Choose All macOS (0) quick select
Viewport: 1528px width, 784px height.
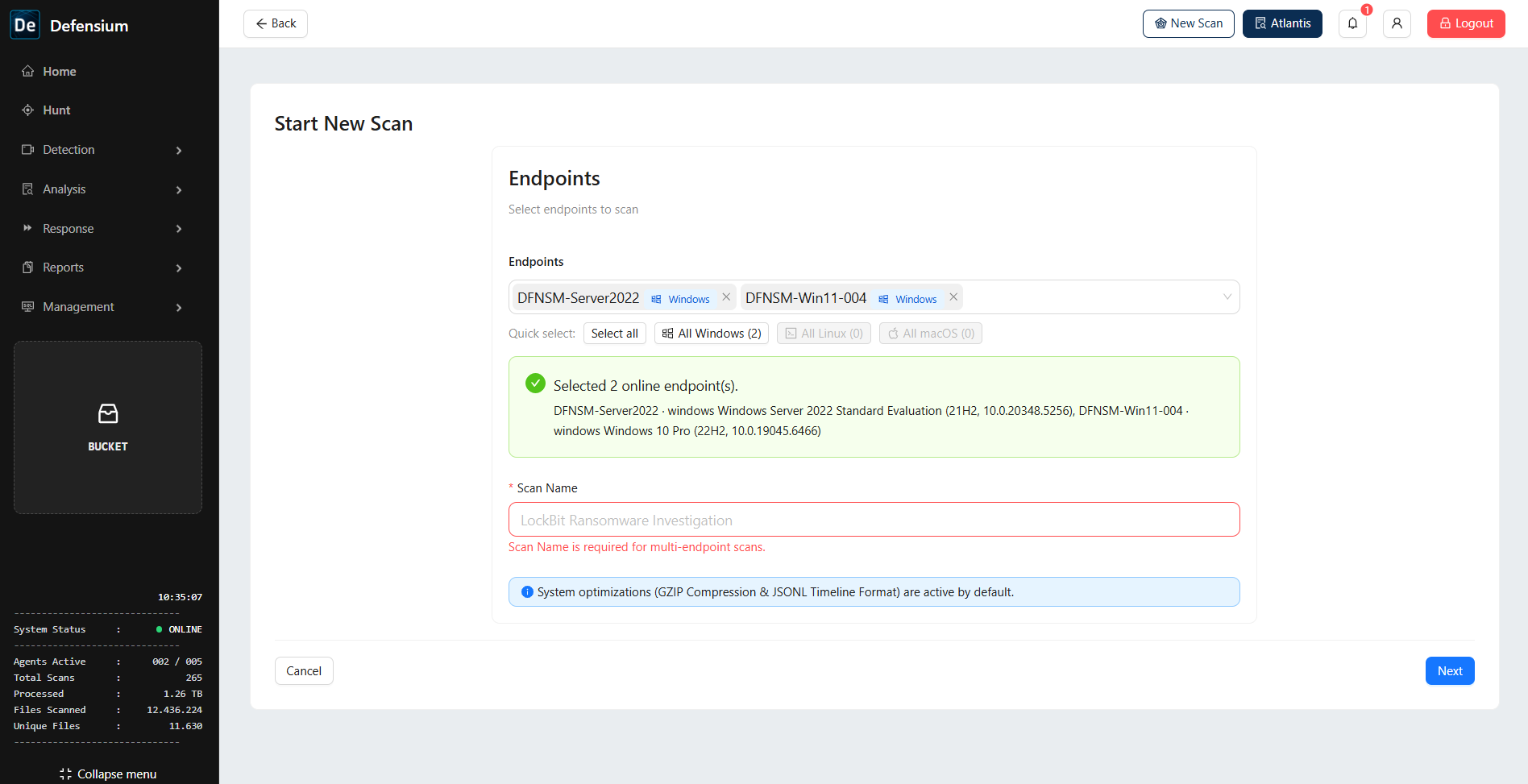(931, 334)
